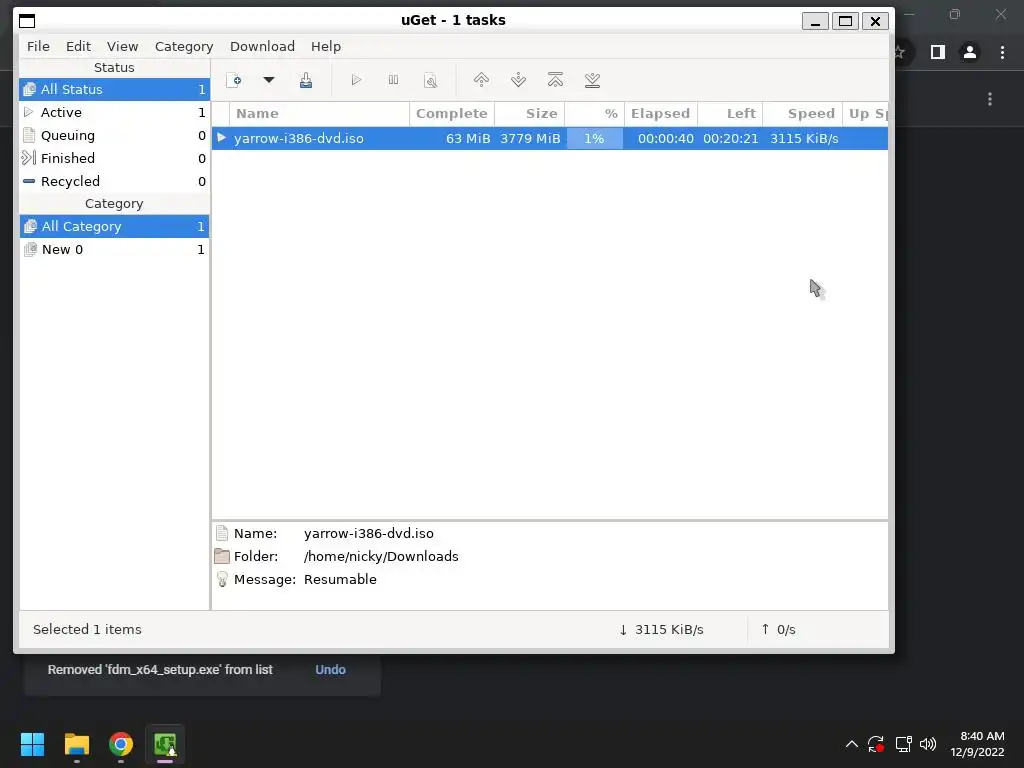Click the Pause download toolbar icon
Screen dimensions: 1024x768
tap(393, 80)
